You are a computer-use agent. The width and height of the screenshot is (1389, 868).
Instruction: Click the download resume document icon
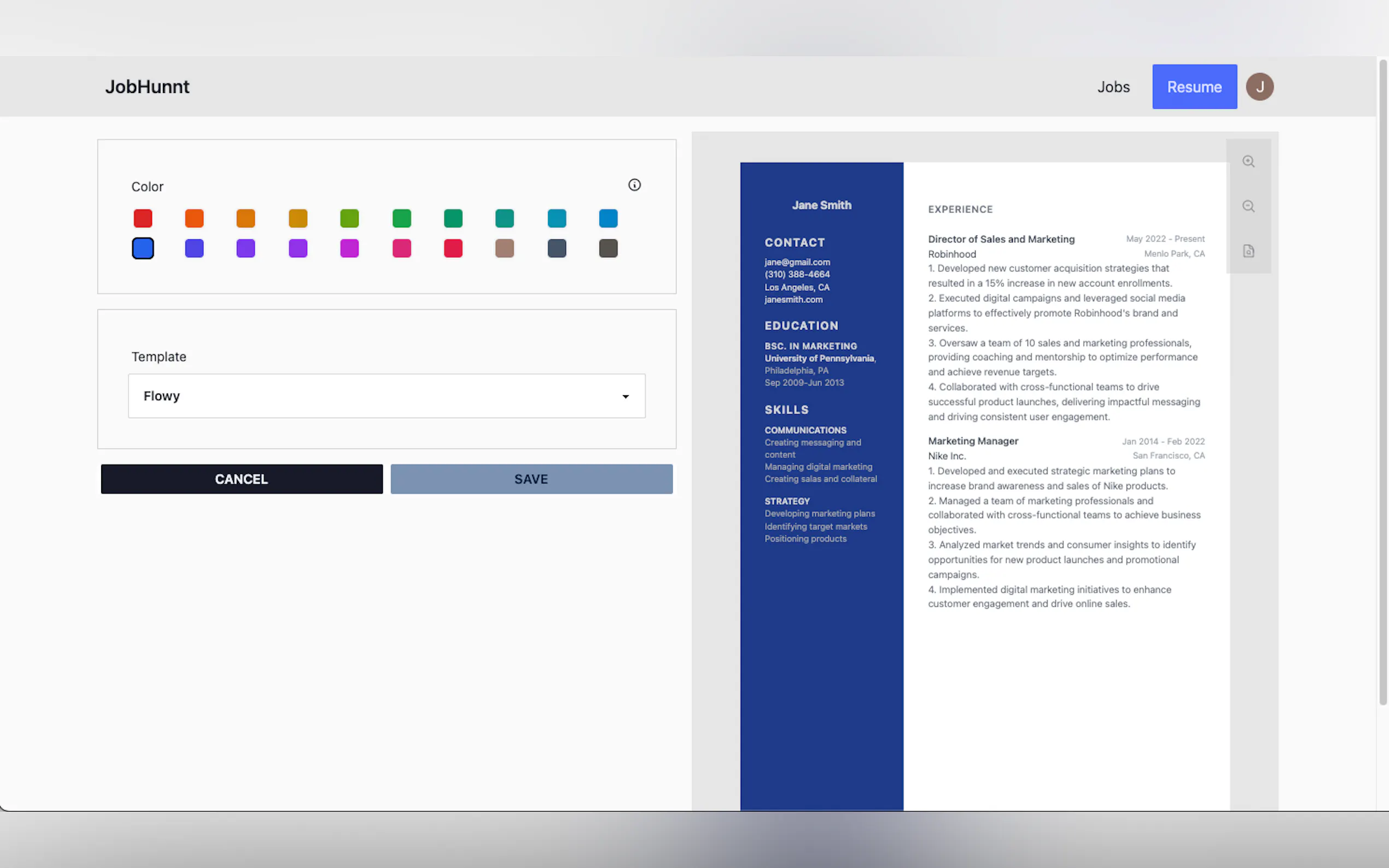[1248, 251]
